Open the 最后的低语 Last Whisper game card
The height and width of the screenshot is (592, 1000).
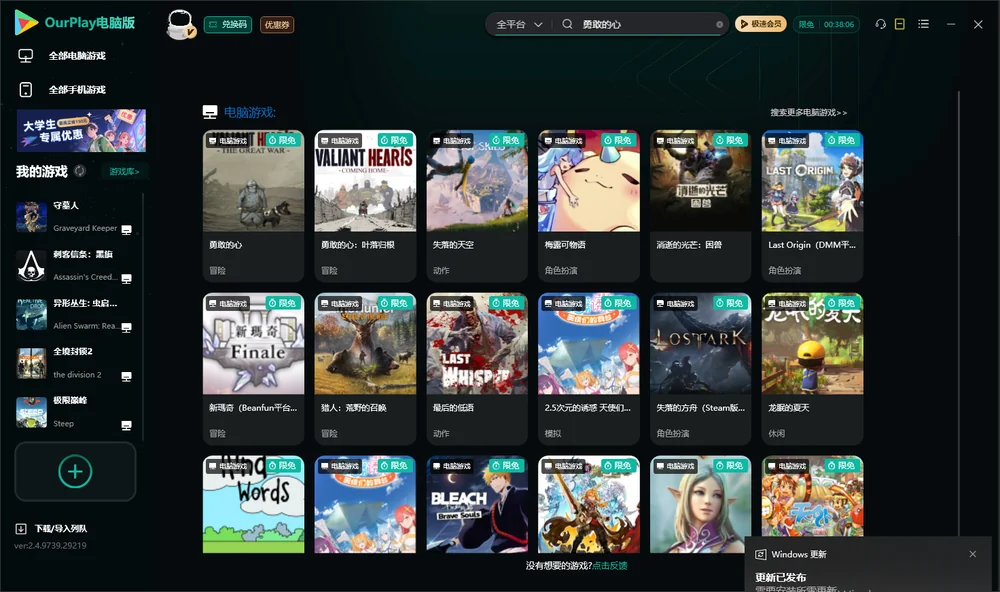(477, 369)
